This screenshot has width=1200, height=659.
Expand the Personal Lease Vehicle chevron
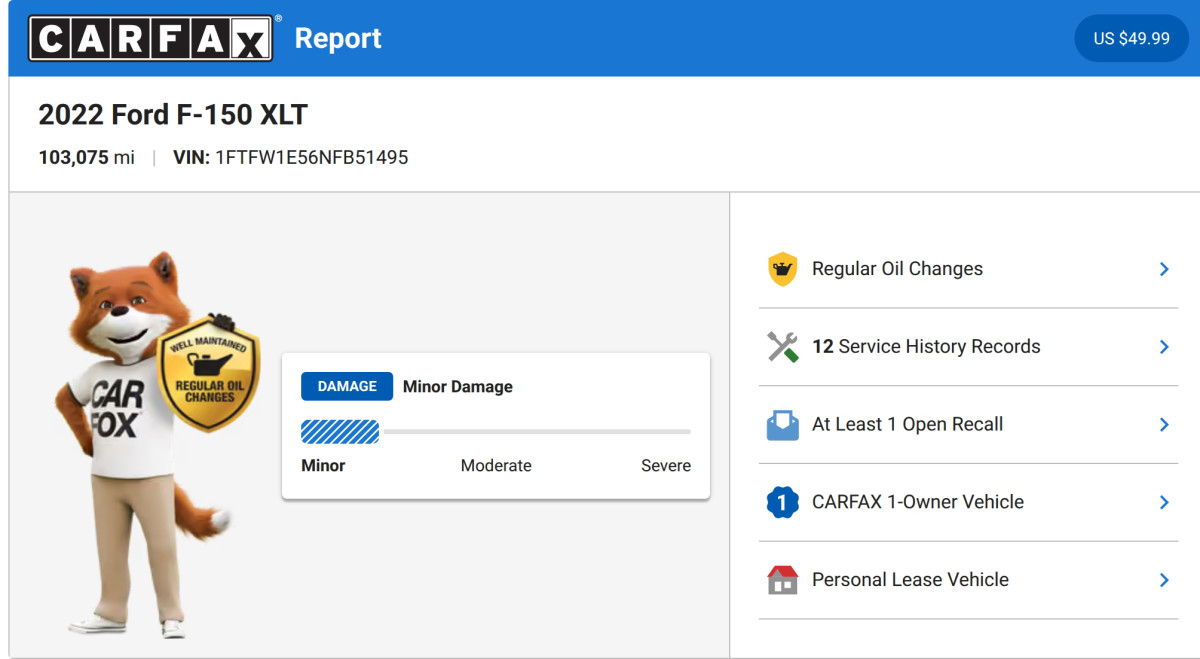1164,580
